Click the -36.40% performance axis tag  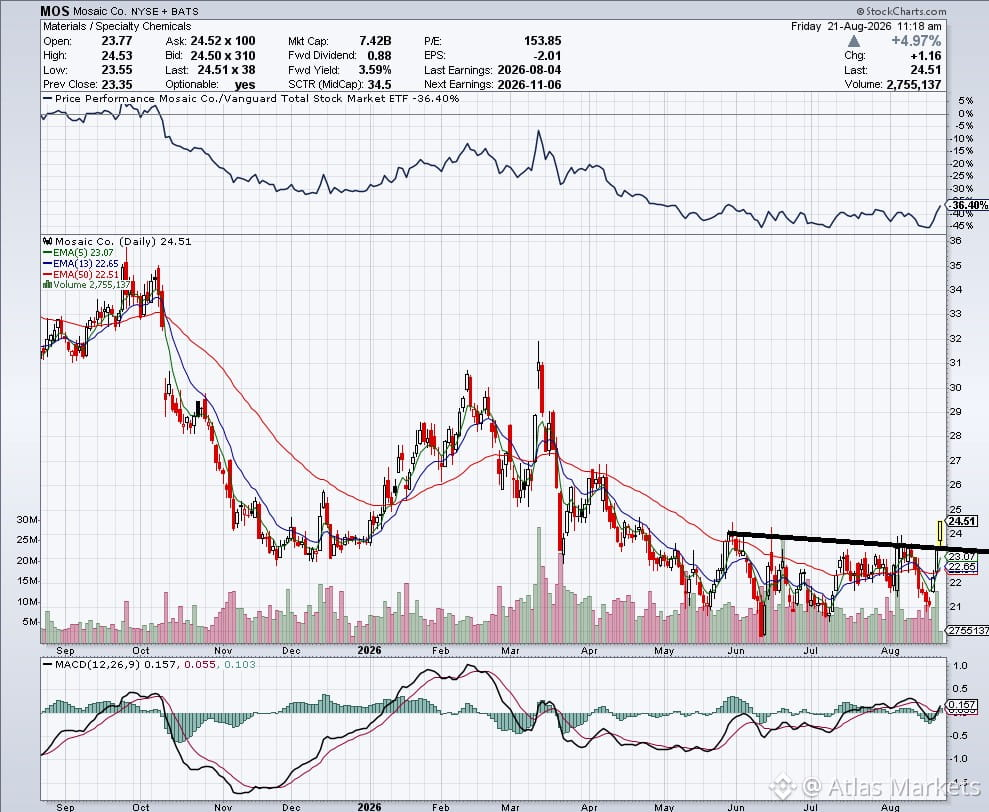click(x=969, y=206)
